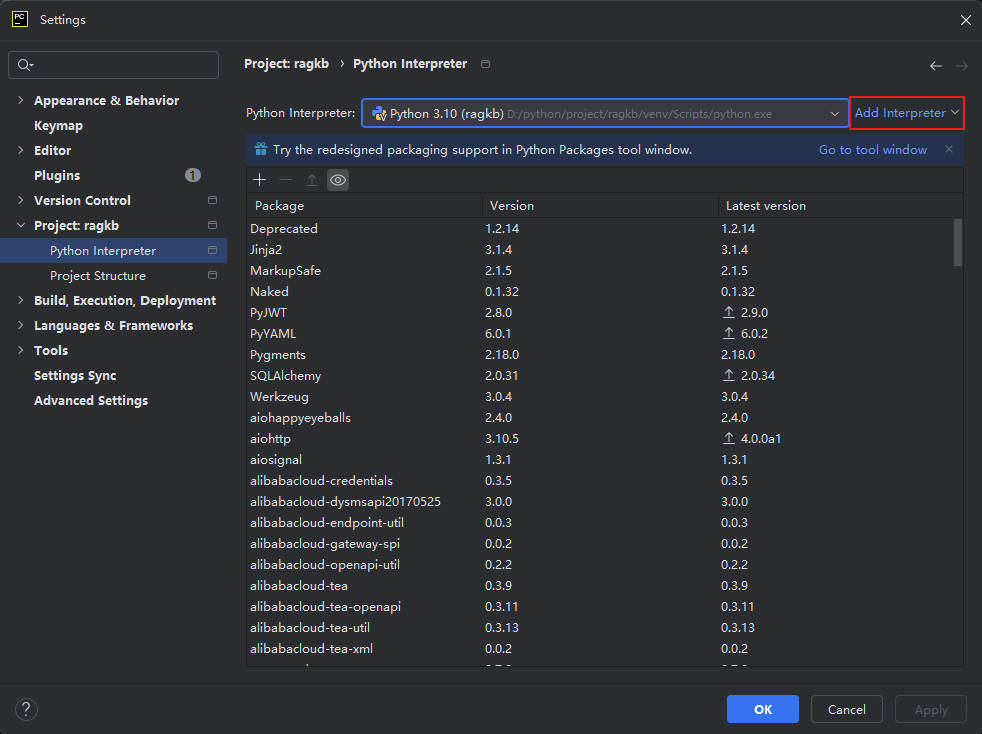
Task: Click the forward navigation arrow
Action: [962, 66]
